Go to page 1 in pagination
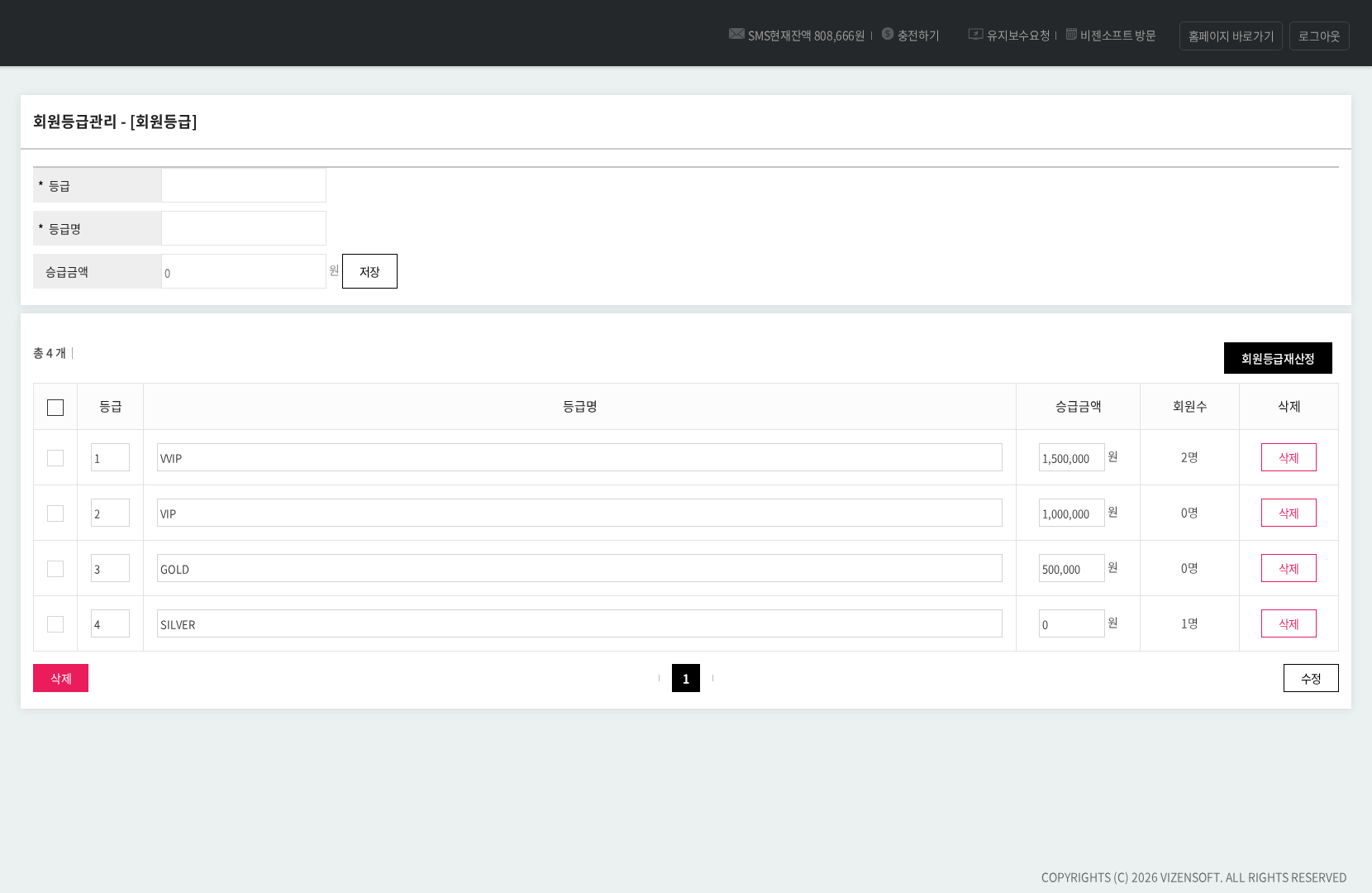This screenshot has height=893, width=1372. (x=685, y=679)
